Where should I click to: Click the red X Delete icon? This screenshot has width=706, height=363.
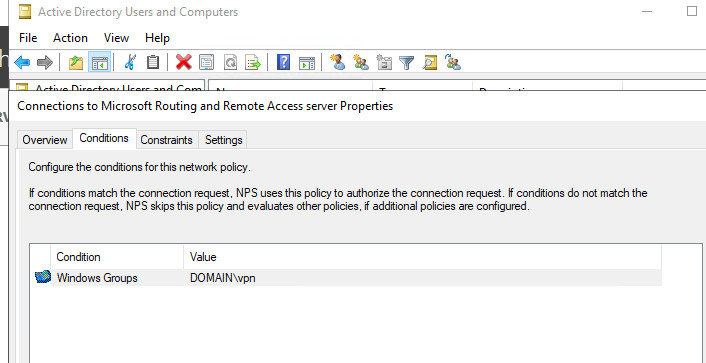pyautogui.click(x=184, y=62)
